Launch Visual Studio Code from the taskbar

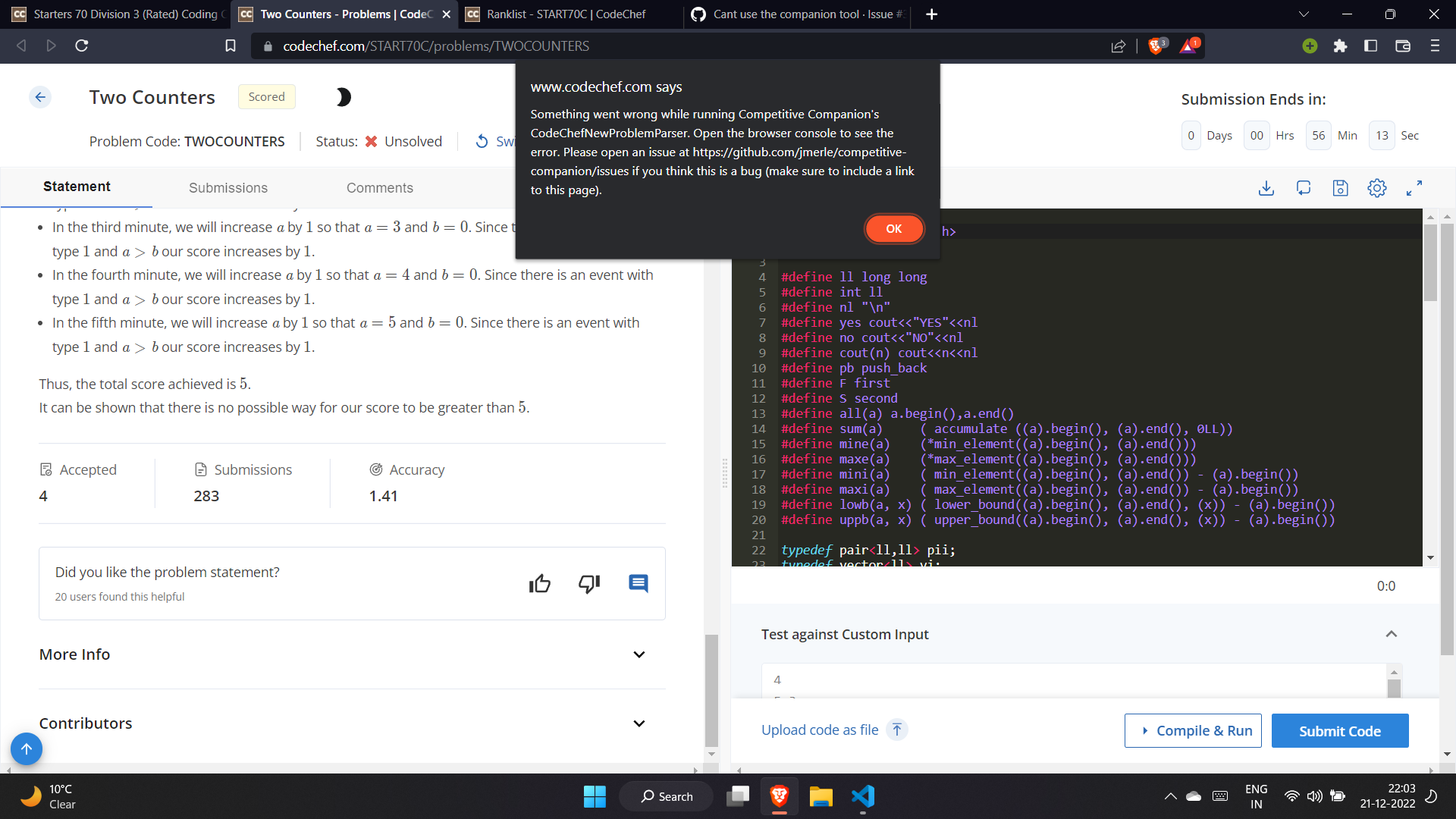862,796
